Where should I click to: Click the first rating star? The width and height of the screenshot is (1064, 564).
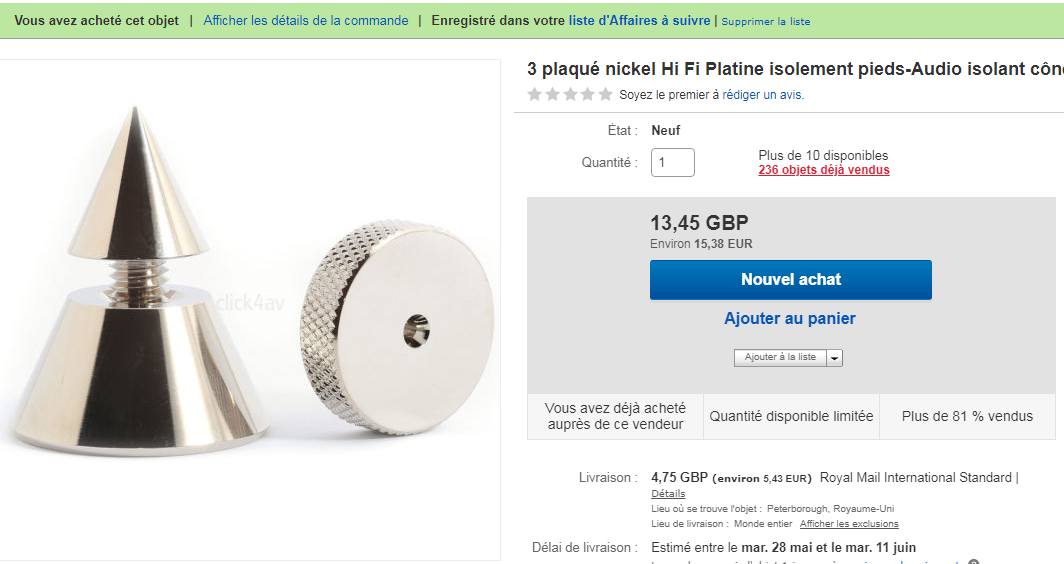pos(534,95)
